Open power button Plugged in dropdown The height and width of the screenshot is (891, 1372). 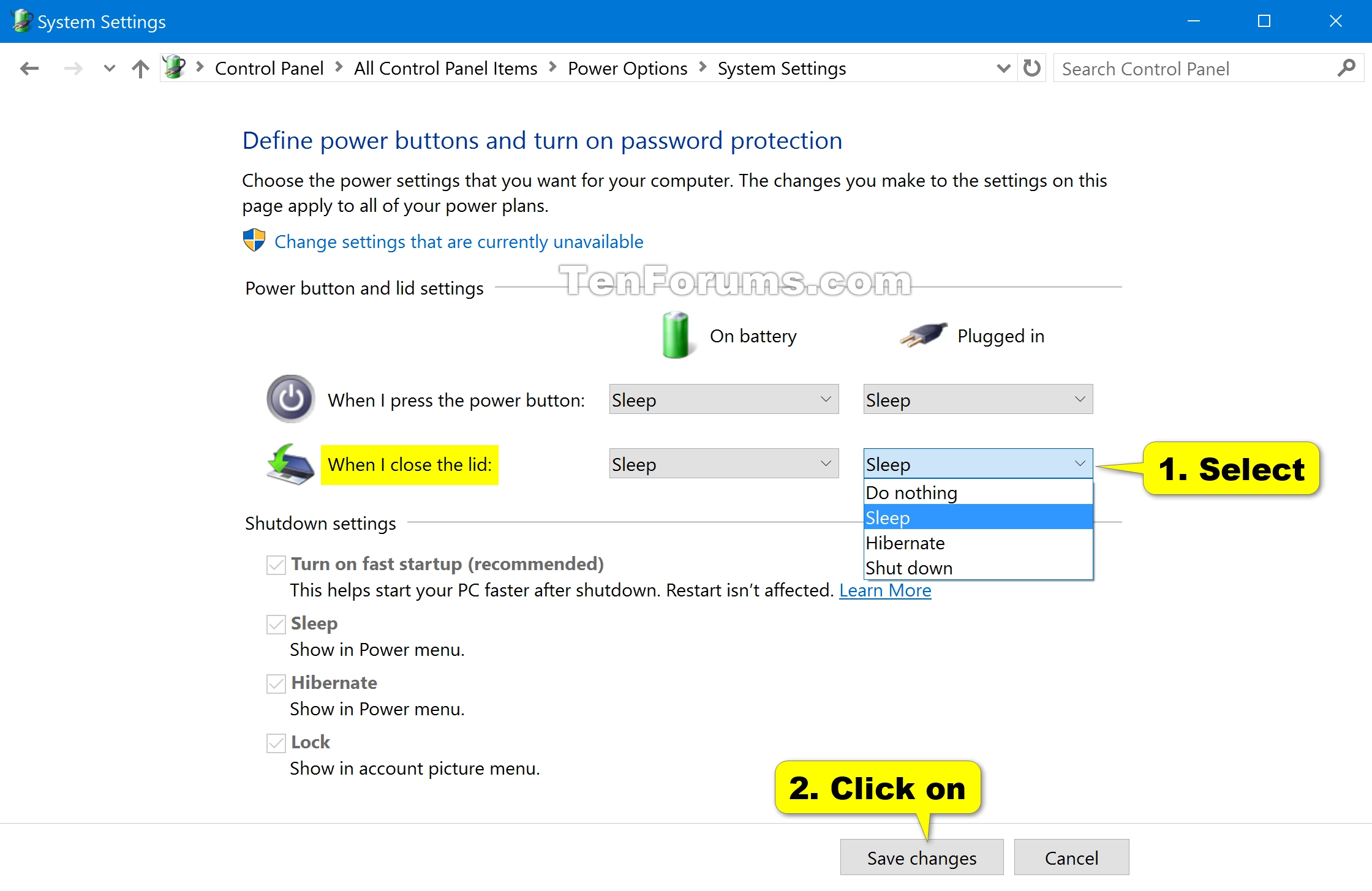[x=978, y=399]
